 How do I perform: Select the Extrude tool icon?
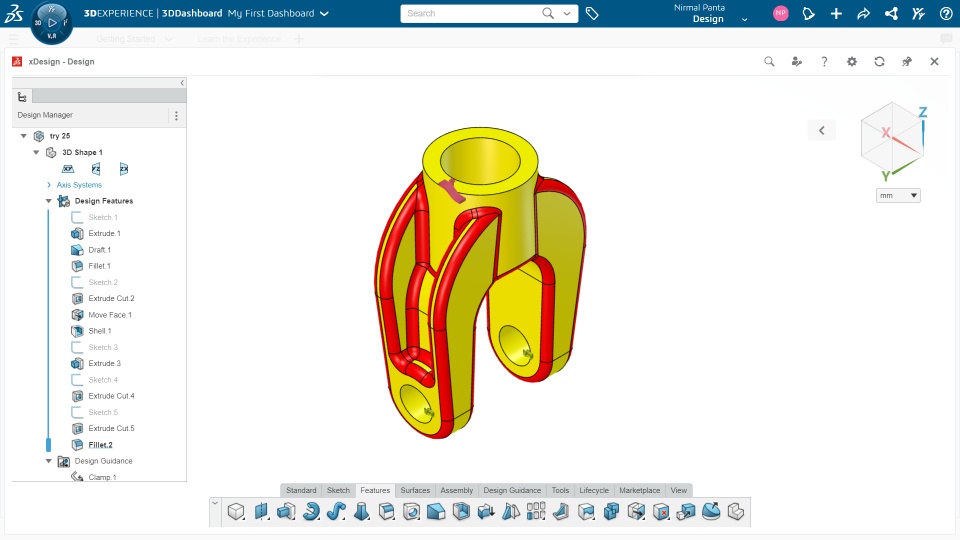[x=286, y=511]
